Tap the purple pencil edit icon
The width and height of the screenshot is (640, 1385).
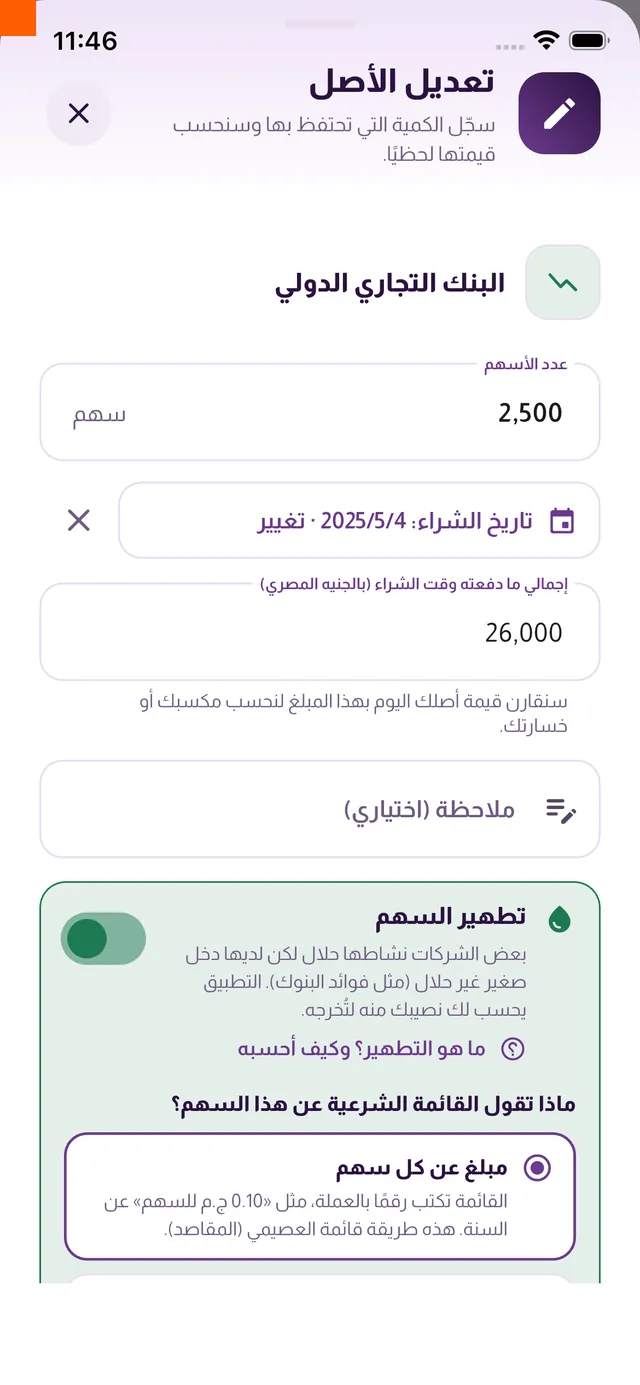560,113
